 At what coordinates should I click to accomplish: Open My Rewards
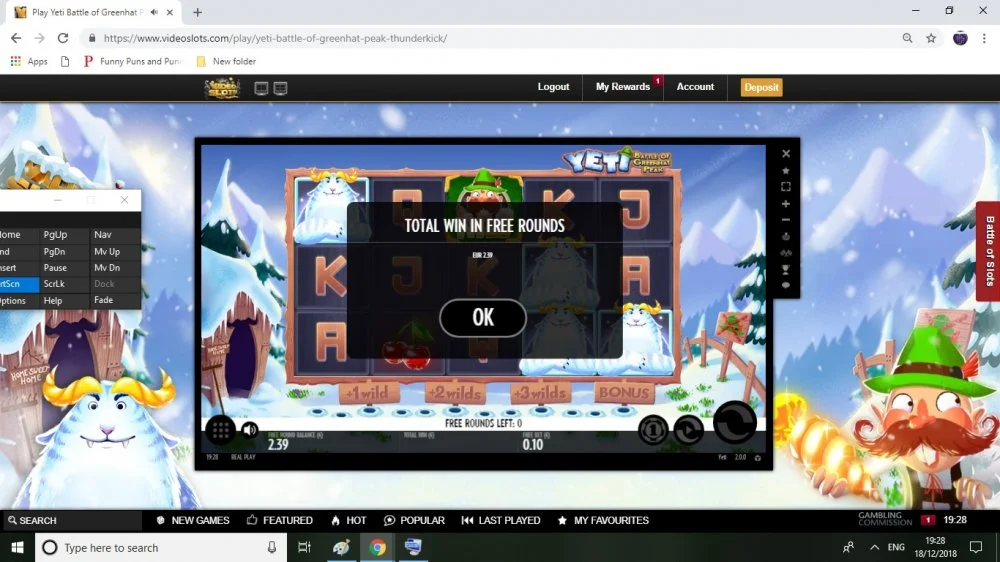[622, 87]
